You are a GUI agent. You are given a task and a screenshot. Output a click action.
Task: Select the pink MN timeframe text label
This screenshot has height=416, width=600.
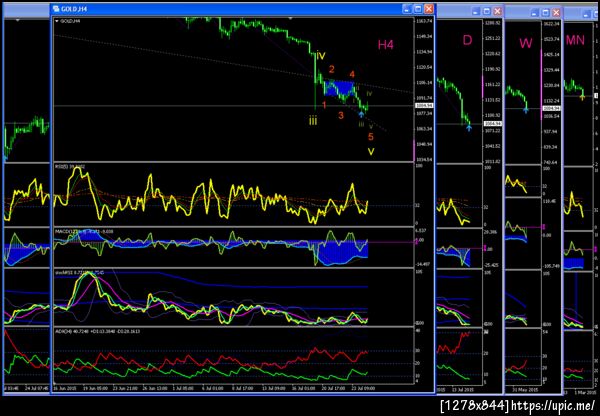[x=575, y=40]
